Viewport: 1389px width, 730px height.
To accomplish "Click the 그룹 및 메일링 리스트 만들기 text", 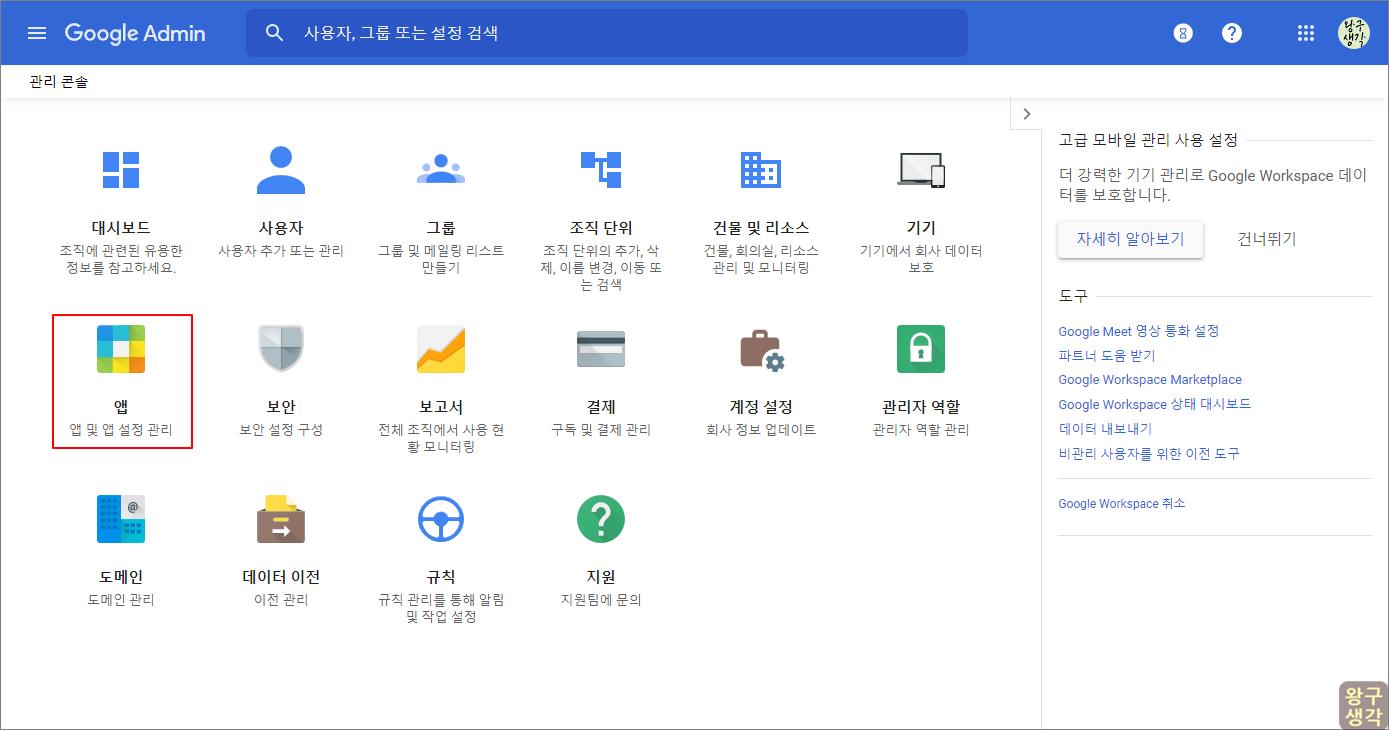I will [441, 259].
